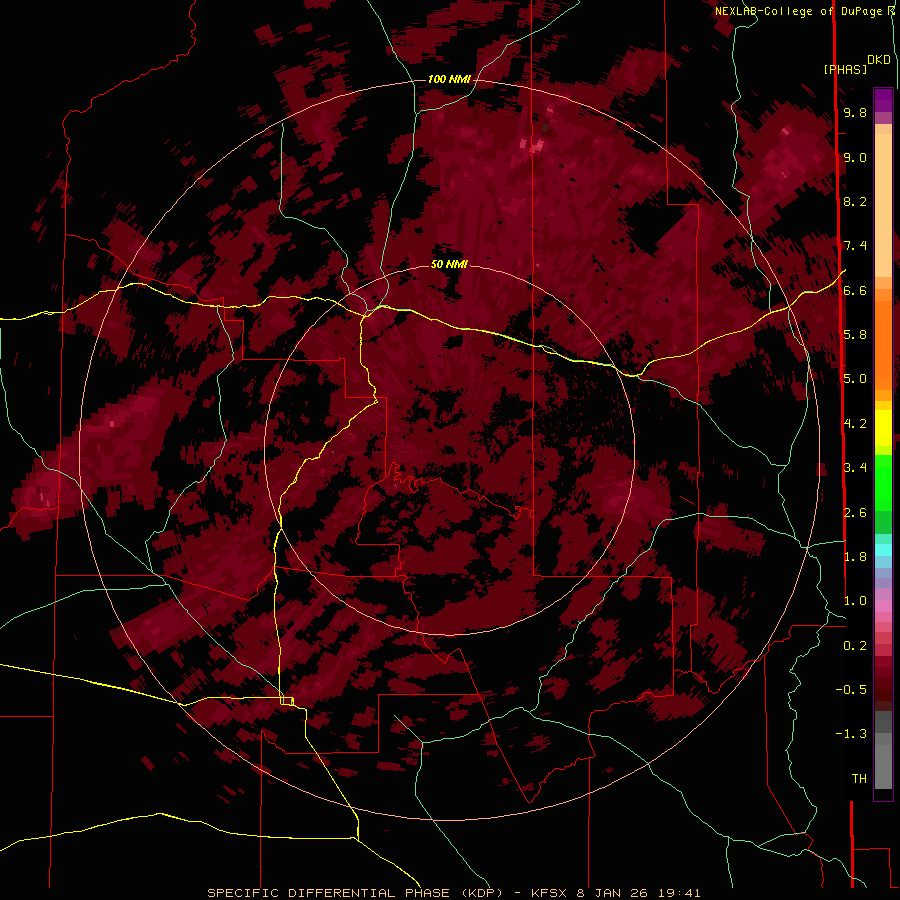Click the "DKD" label above the color bar
The width and height of the screenshot is (900, 900).
coord(879,59)
